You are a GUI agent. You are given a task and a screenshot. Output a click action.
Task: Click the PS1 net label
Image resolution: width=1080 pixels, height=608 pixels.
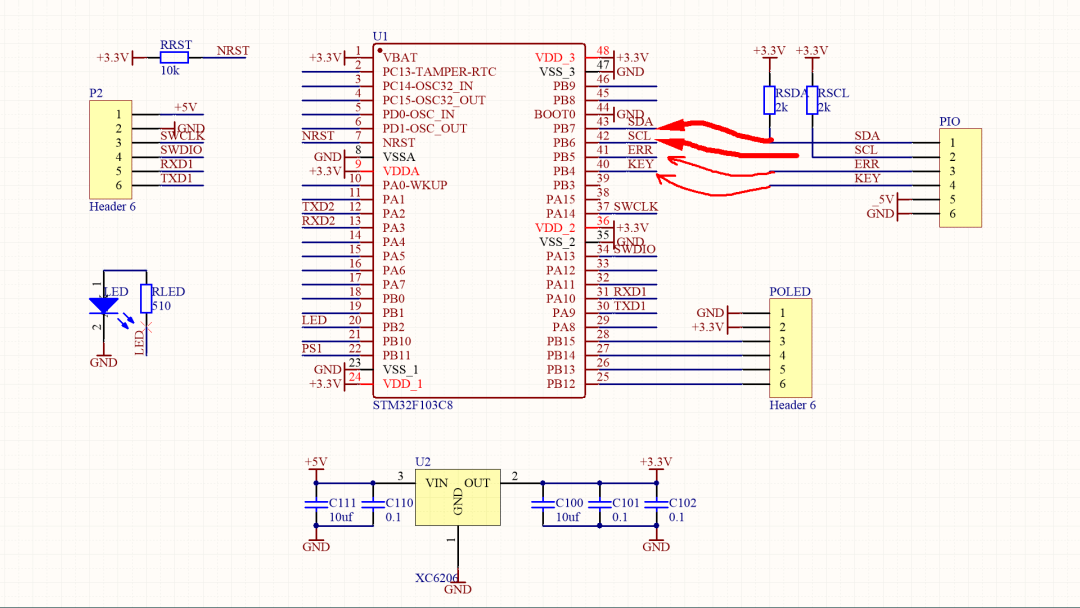tap(312, 348)
